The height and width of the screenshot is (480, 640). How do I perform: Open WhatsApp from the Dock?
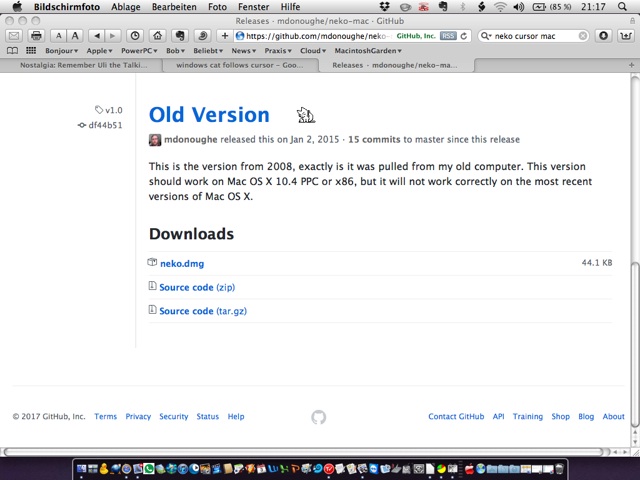pos(149,469)
